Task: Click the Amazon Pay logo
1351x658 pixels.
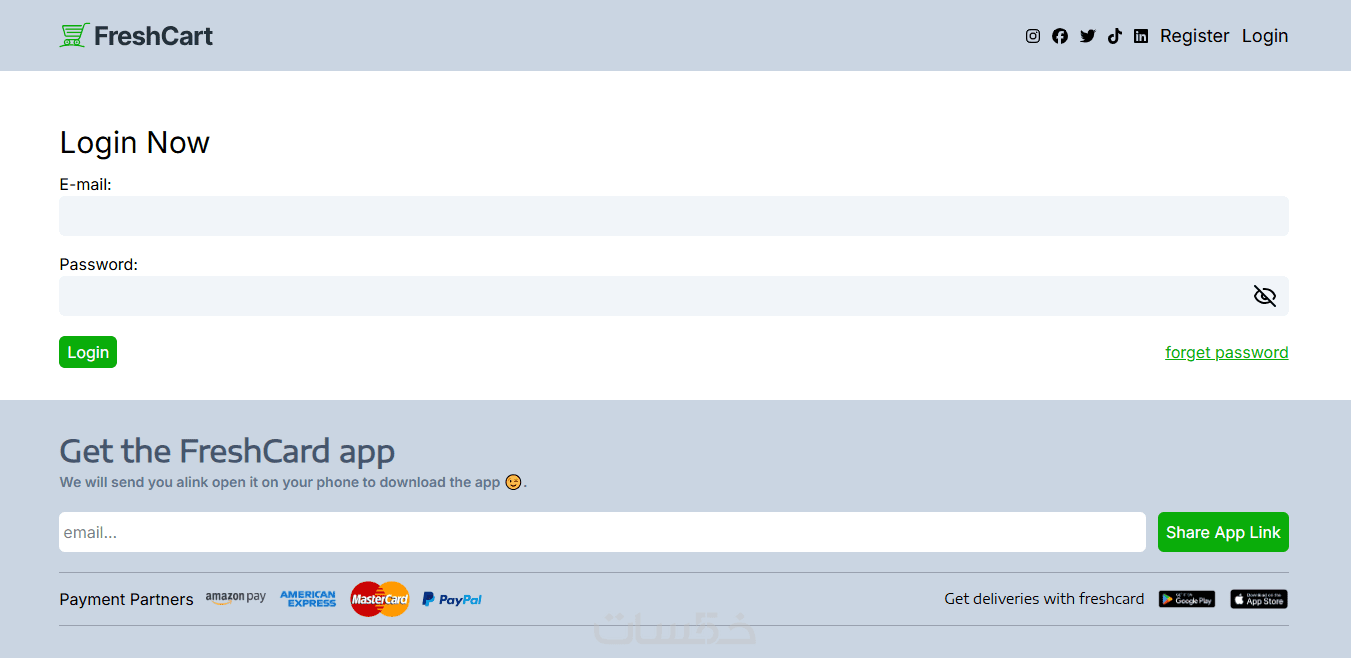Action: coord(236,598)
